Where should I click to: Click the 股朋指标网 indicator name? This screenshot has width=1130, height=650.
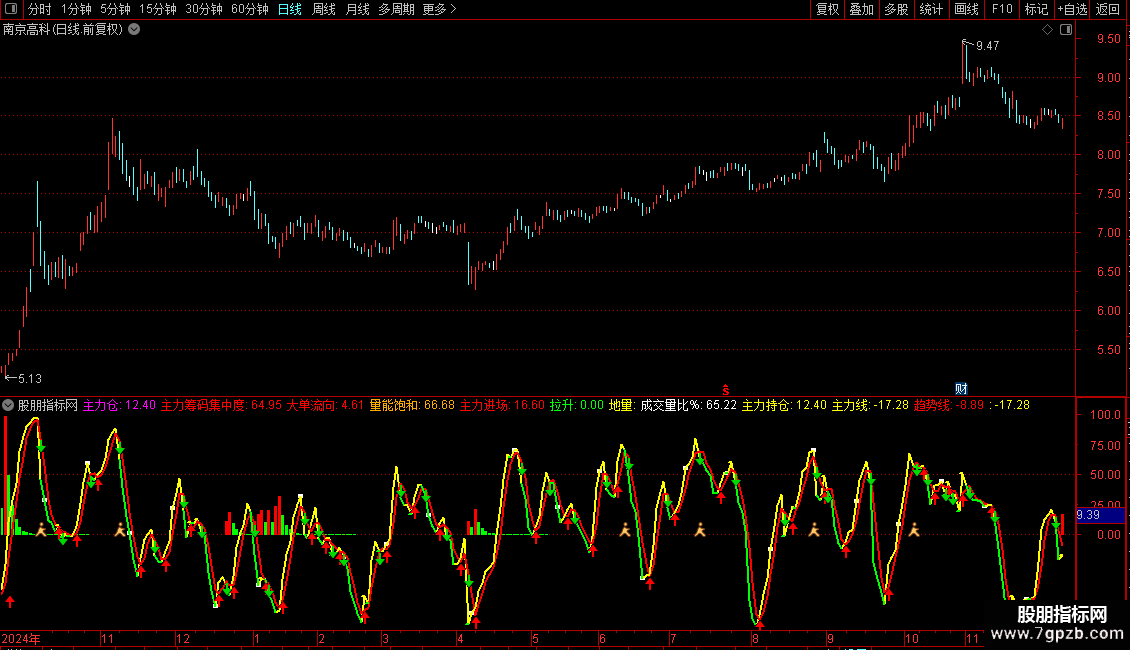click(x=48, y=406)
